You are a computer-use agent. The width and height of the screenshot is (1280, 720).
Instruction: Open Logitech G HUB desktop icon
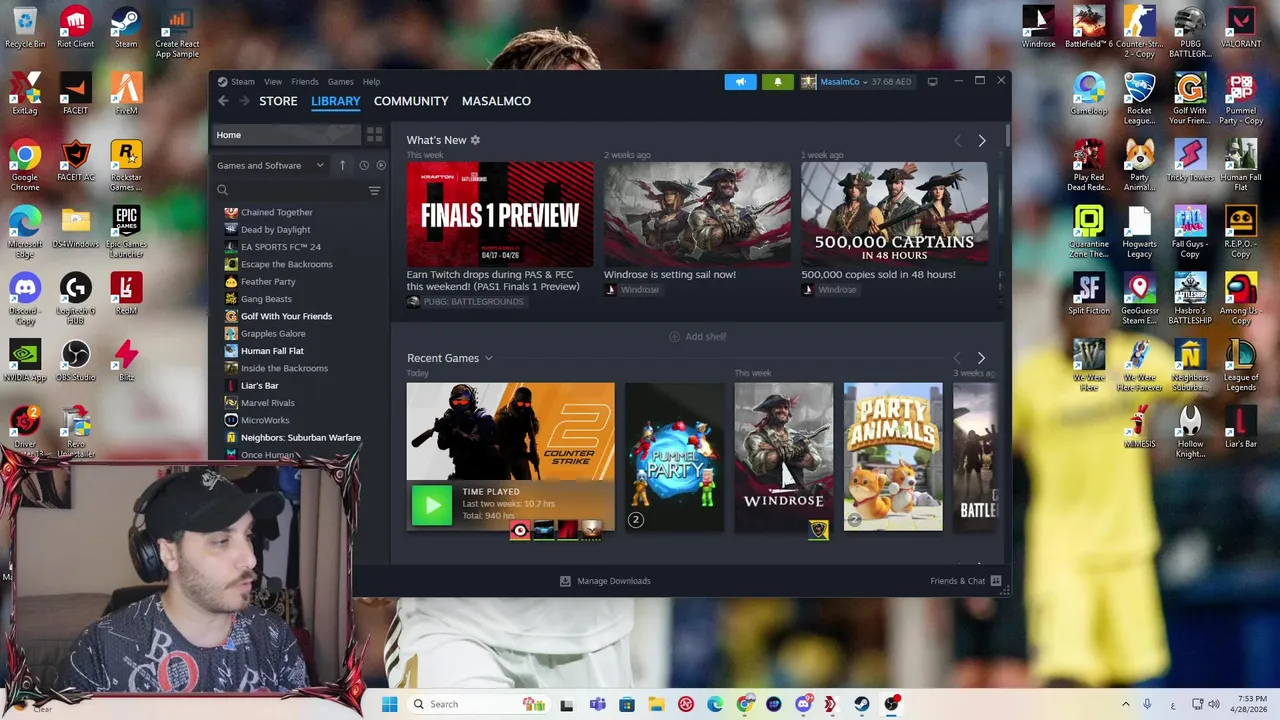(75, 299)
